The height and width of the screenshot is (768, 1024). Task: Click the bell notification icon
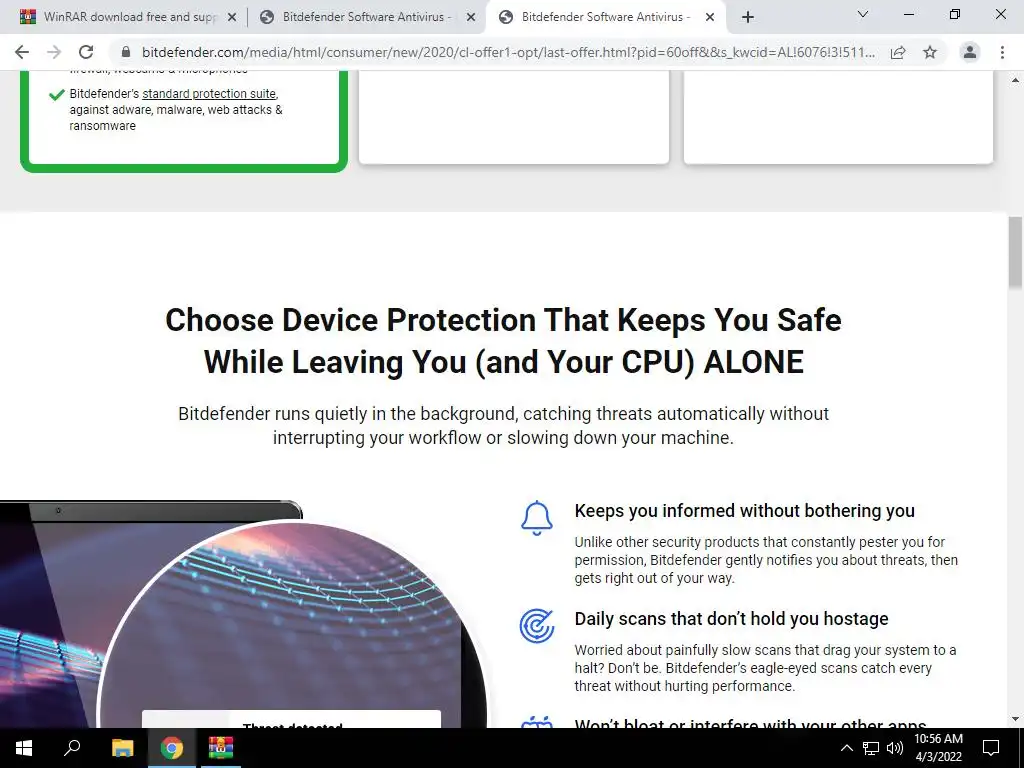[x=537, y=518]
